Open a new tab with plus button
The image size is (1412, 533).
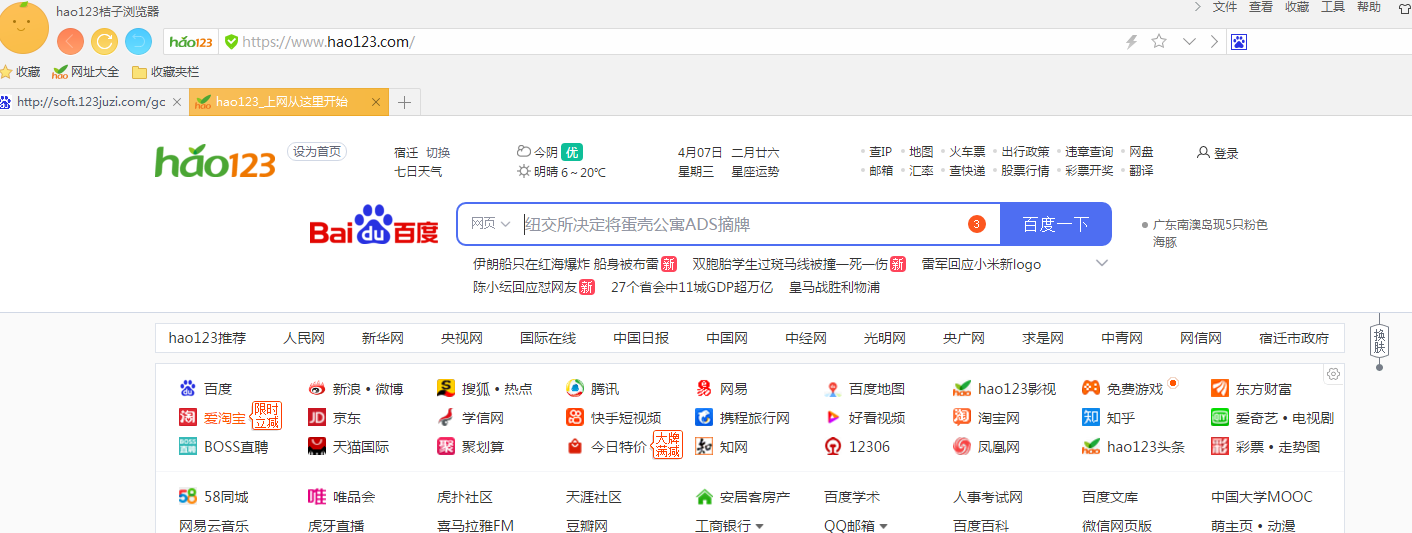pos(404,102)
